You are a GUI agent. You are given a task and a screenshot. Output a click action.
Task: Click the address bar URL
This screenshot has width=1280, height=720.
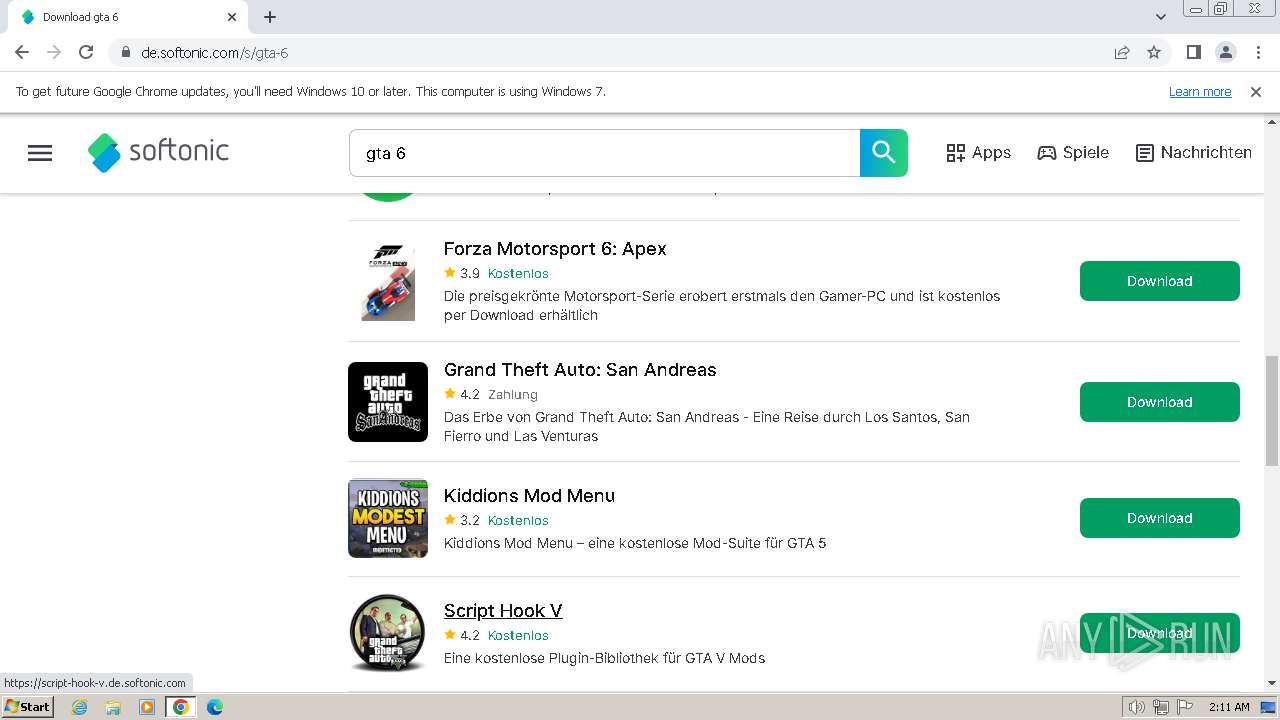[x=214, y=53]
